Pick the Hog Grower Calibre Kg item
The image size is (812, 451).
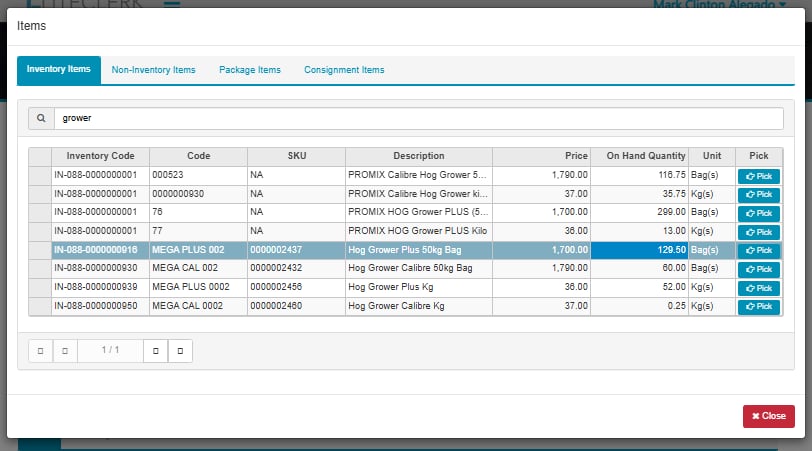759,306
